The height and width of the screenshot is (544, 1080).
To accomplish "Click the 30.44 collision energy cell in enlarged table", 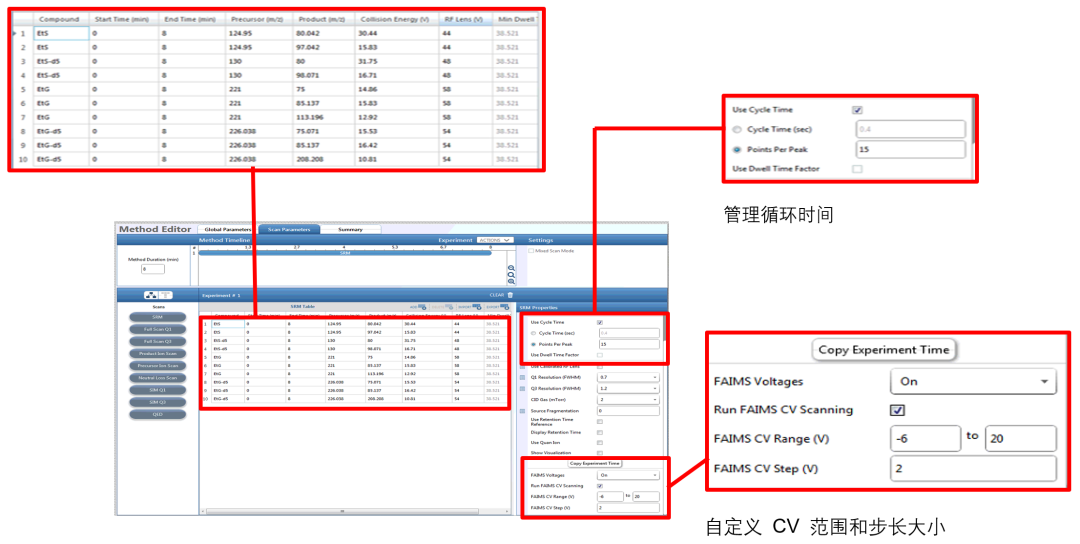I will coord(397,33).
